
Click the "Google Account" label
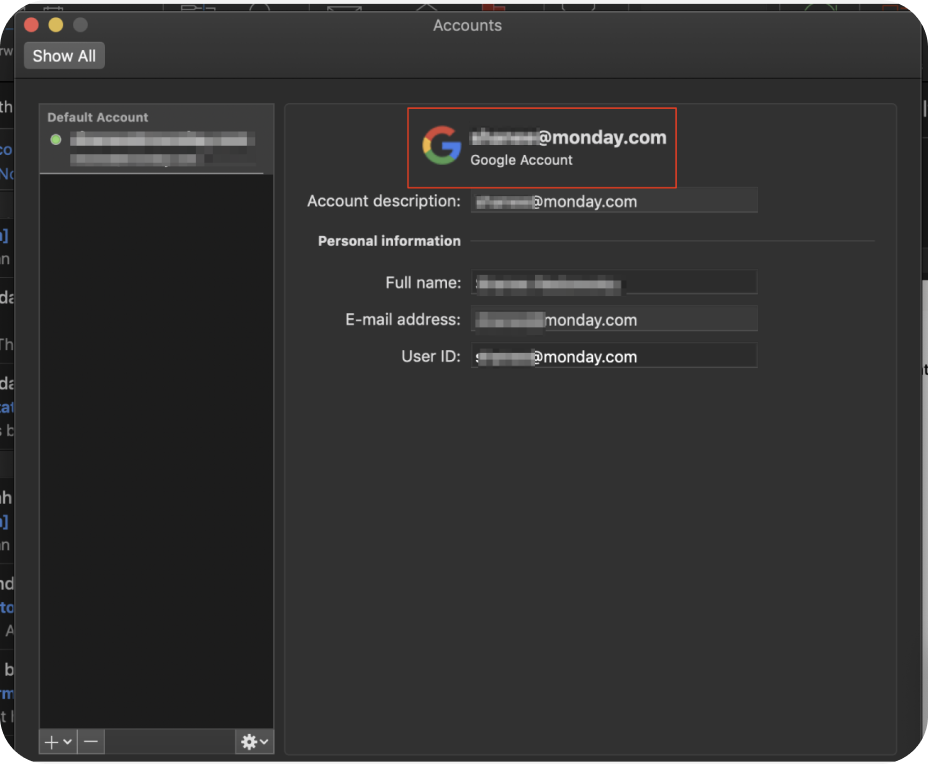521,160
